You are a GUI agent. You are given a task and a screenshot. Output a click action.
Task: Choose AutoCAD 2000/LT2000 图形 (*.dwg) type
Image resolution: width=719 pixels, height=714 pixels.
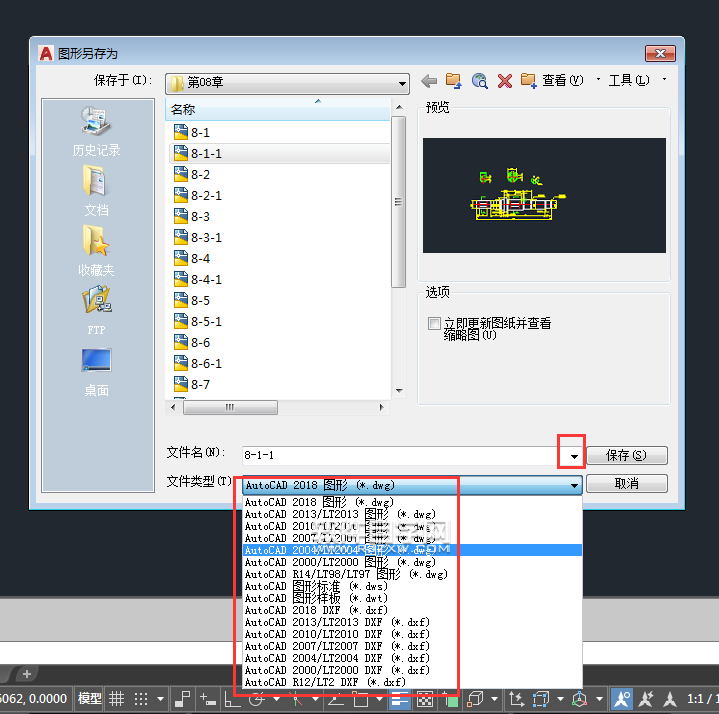(412, 562)
